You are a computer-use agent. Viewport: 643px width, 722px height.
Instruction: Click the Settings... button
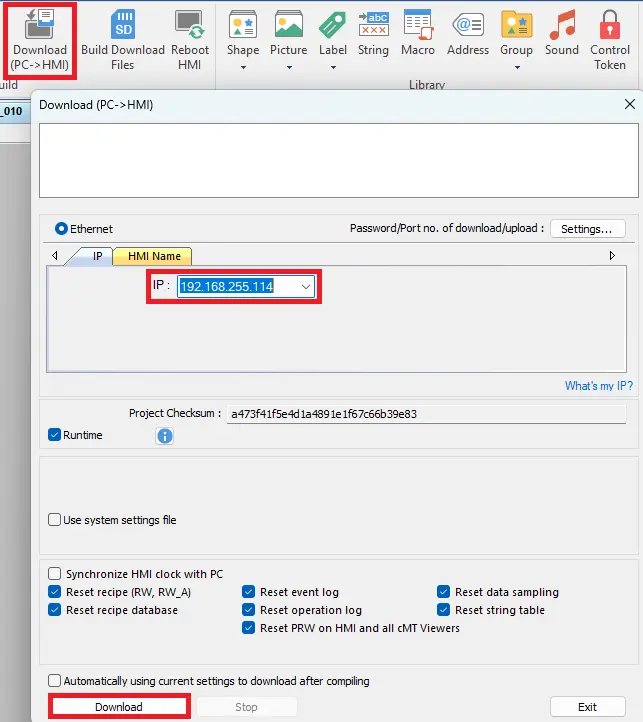click(x=587, y=229)
